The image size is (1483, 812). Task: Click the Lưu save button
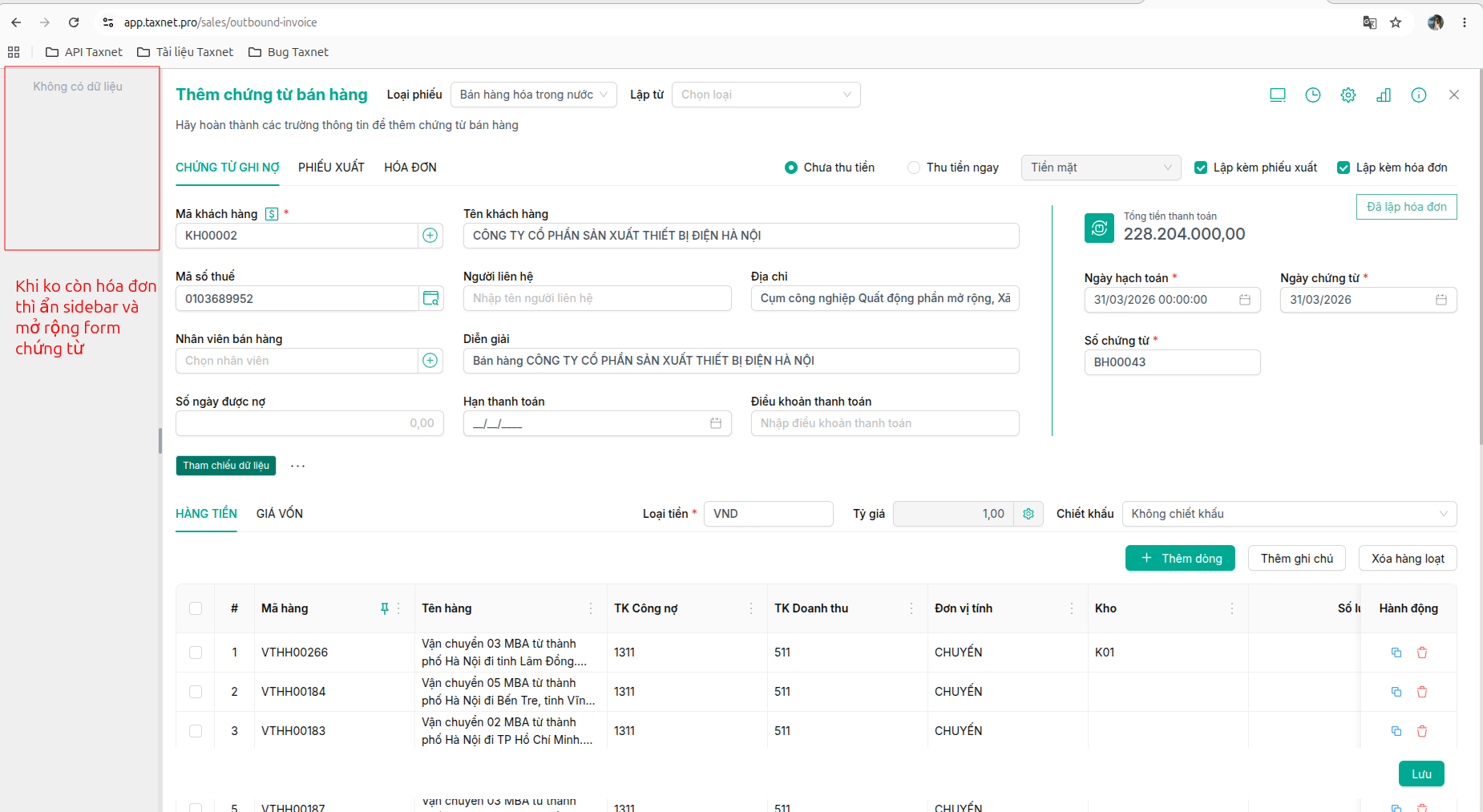coord(1421,774)
